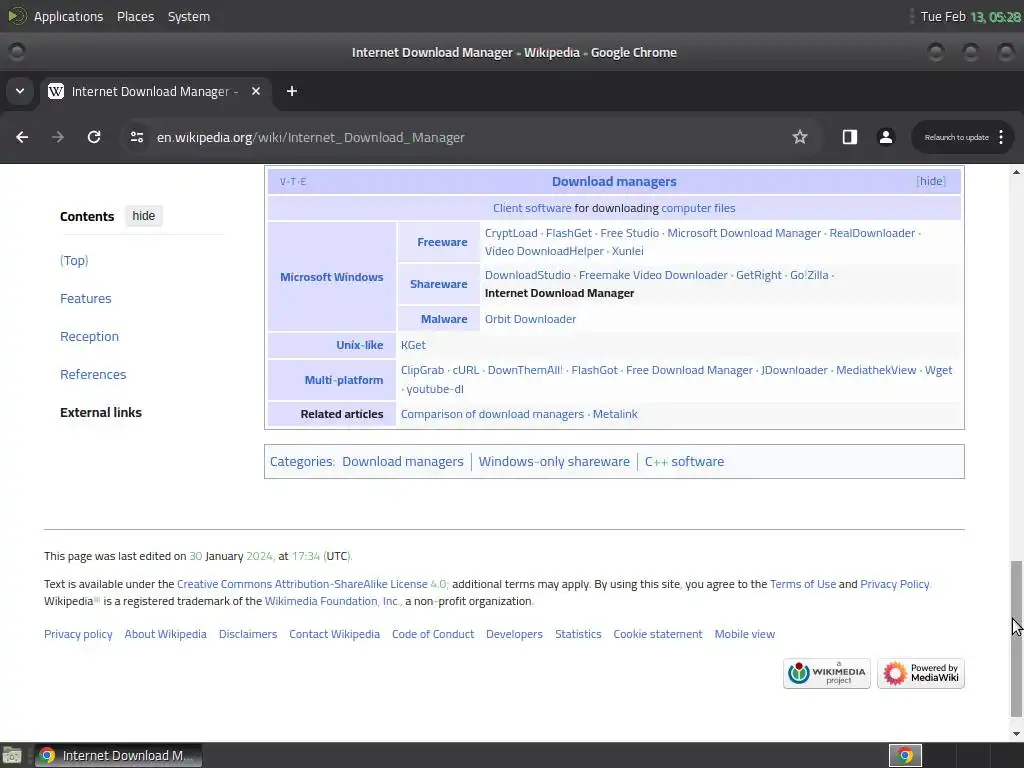Jump to Features section
The image size is (1024, 768).
click(x=86, y=298)
